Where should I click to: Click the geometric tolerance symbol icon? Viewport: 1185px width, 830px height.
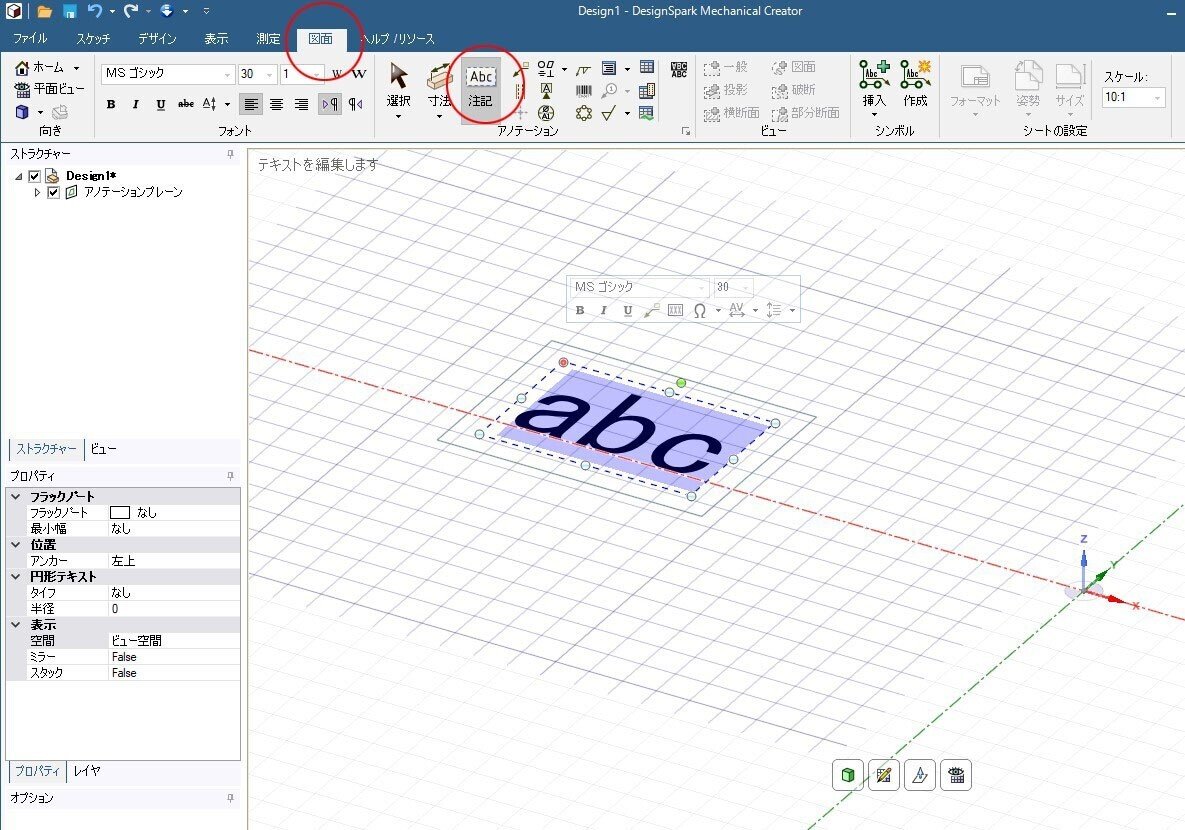click(x=546, y=69)
